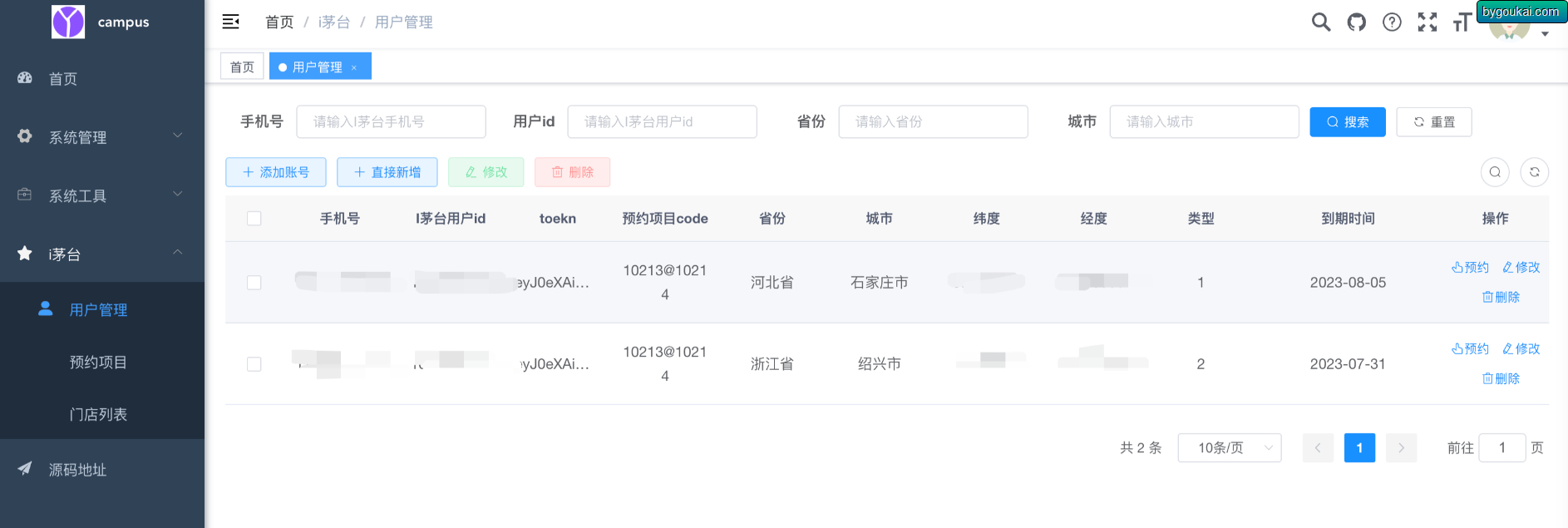Viewport: 1568px width, 528px height.
Task: Click the help question mark icon
Action: tap(1392, 22)
